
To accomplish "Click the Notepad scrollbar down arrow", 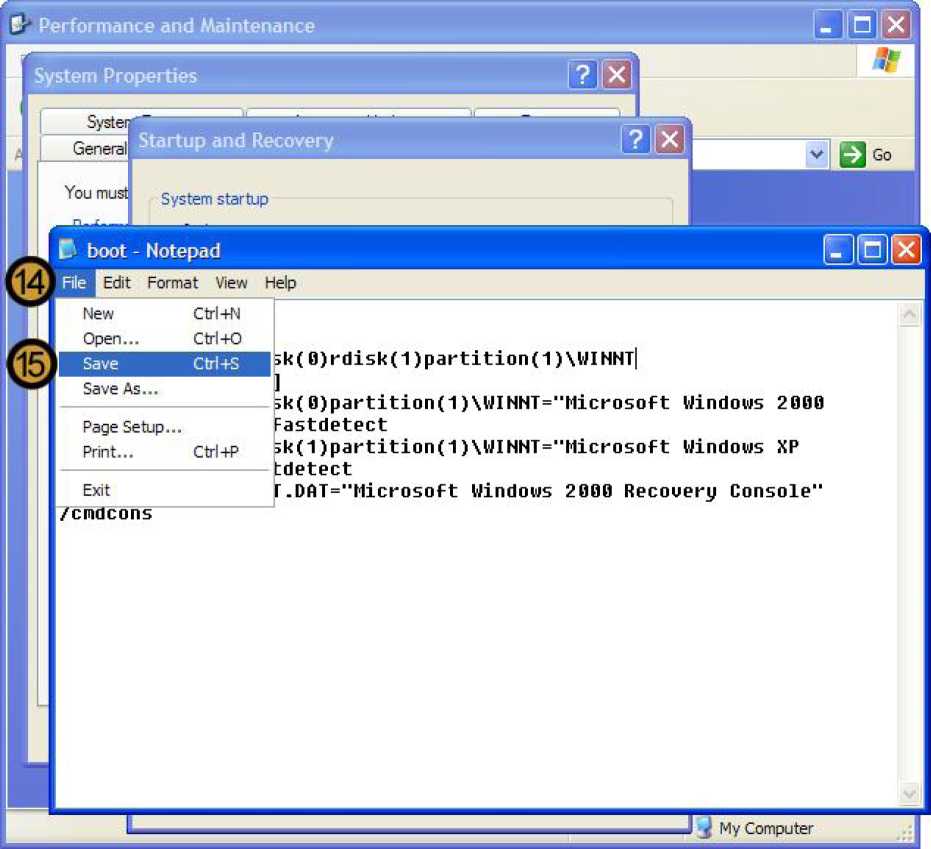I will [909, 794].
